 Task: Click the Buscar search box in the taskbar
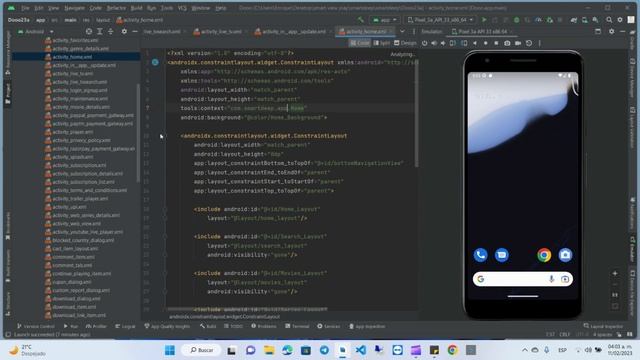pos(201,350)
